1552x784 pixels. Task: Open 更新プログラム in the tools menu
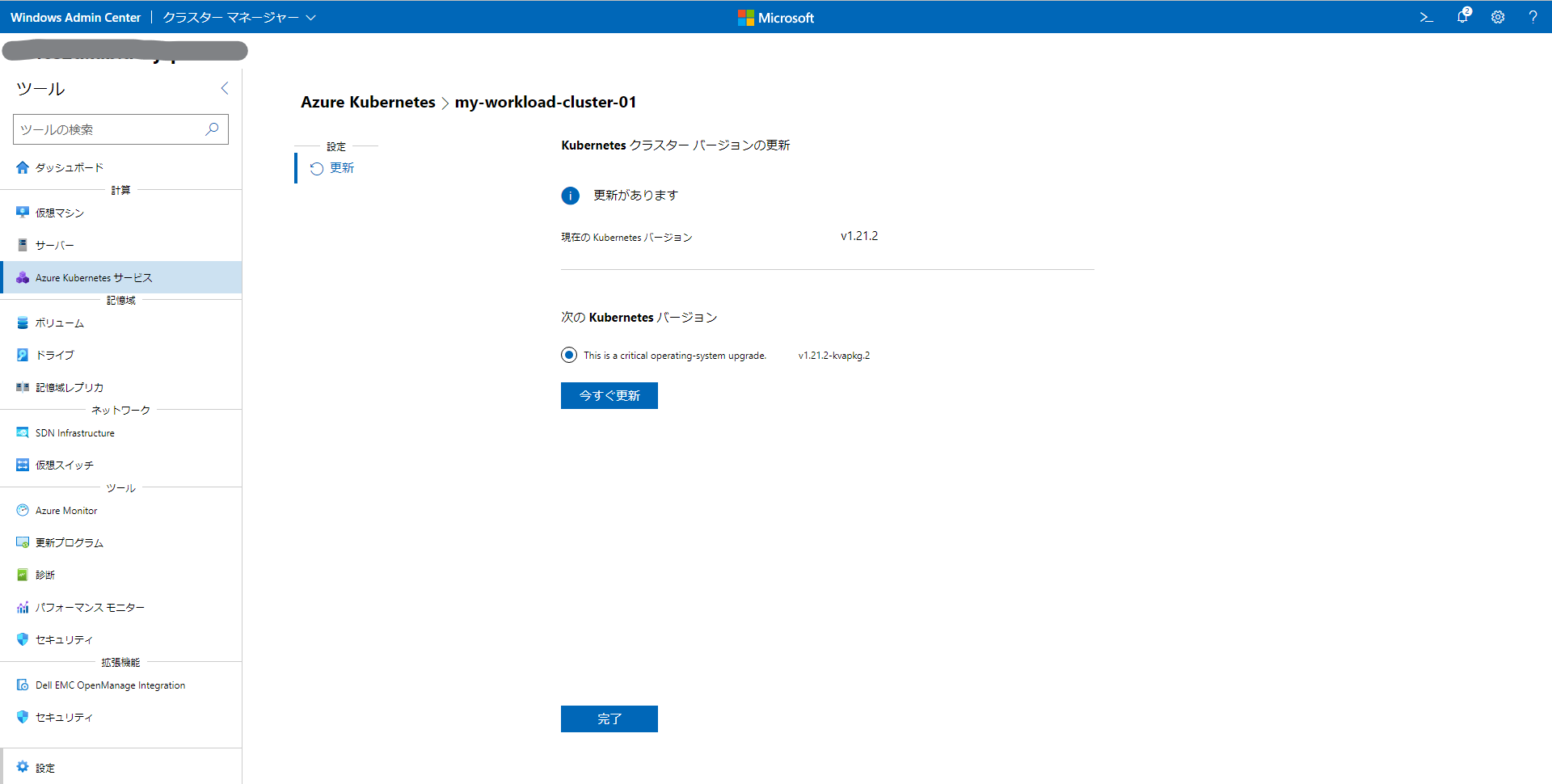point(121,542)
